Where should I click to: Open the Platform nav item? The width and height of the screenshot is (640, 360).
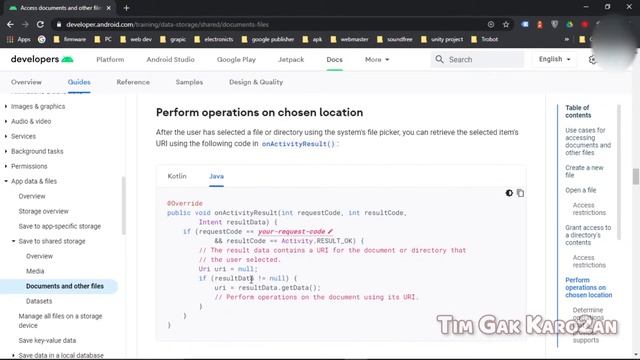coord(110,60)
